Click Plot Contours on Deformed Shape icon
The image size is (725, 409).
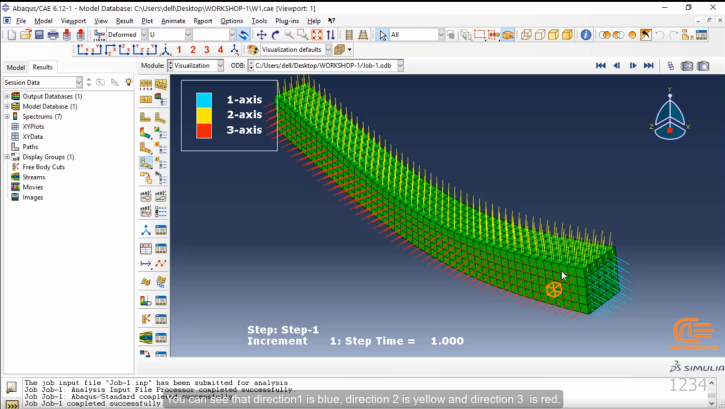146,134
